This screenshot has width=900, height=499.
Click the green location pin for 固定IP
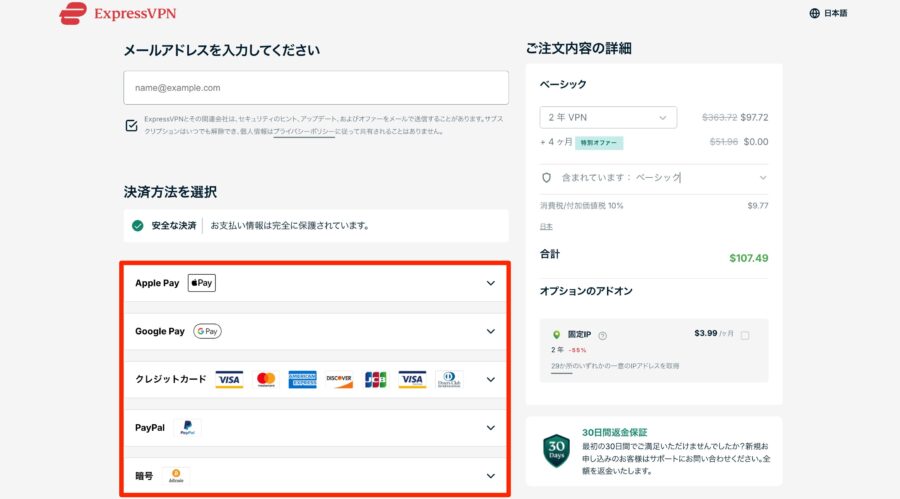pos(556,334)
